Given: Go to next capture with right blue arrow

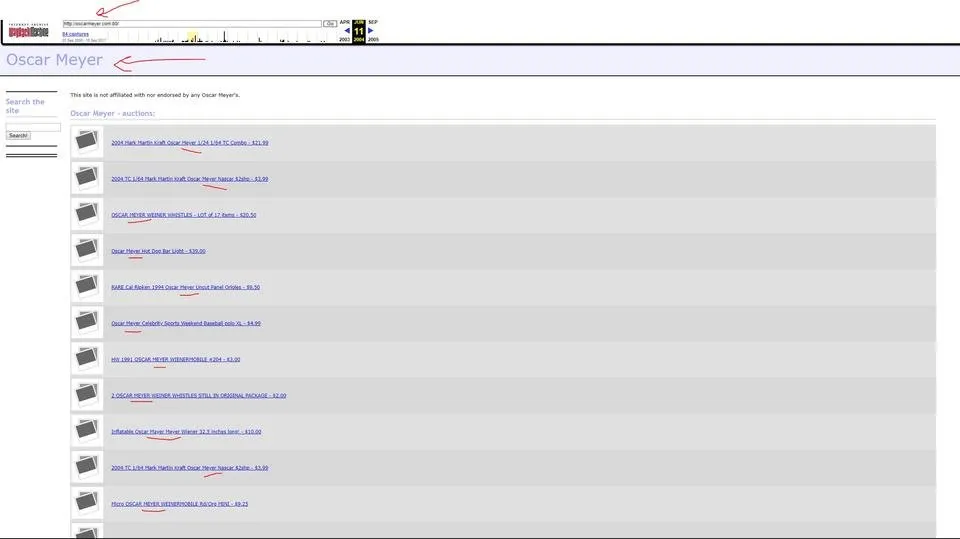Looking at the screenshot, I should click(x=370, y=31).
